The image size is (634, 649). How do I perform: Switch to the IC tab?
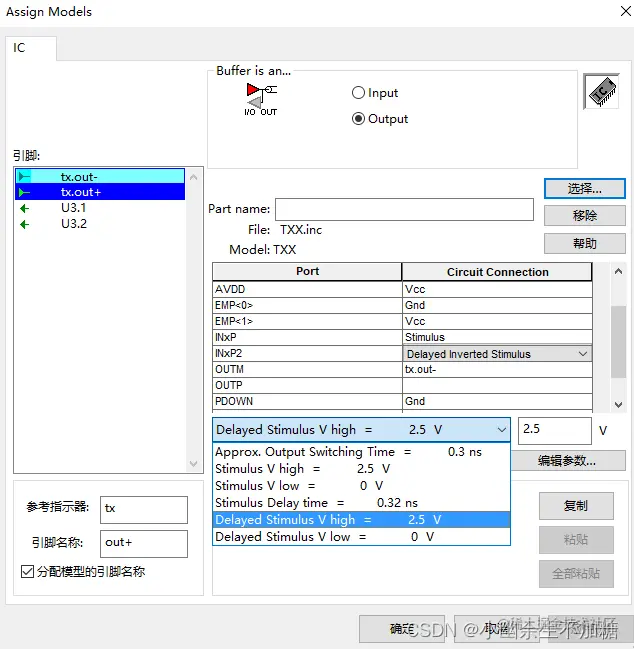31,48
